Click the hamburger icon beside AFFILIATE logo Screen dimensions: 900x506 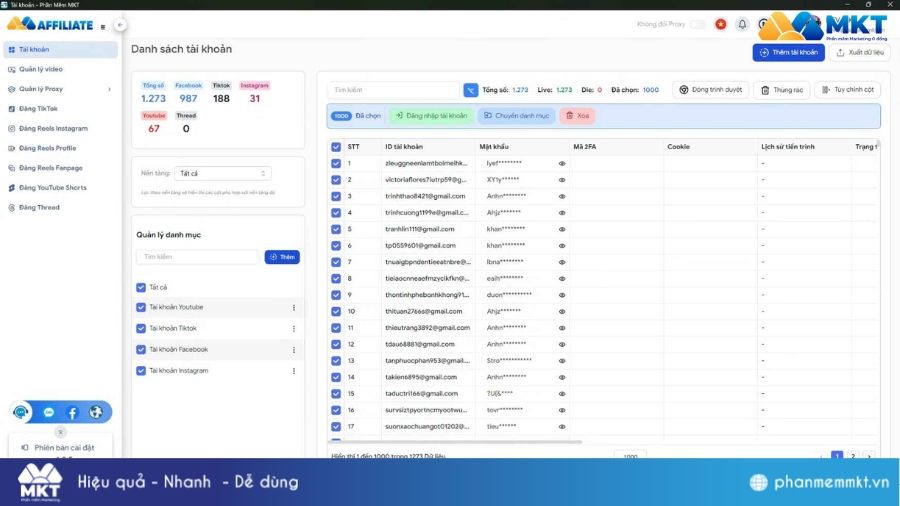(103, 26)
